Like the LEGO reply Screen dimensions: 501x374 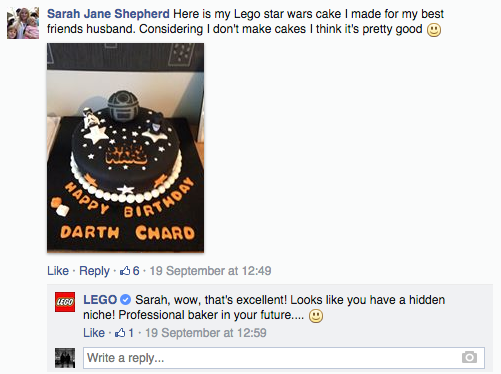(94, 333)
